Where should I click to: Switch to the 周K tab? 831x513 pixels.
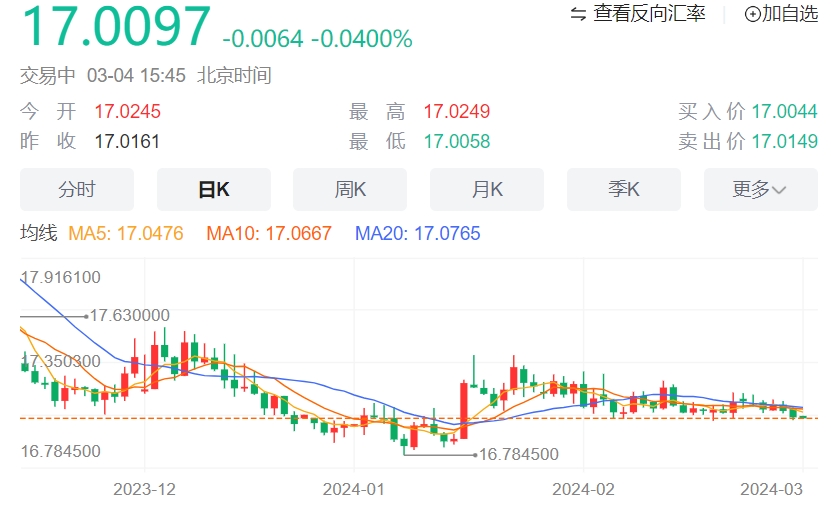coord(350,189)
